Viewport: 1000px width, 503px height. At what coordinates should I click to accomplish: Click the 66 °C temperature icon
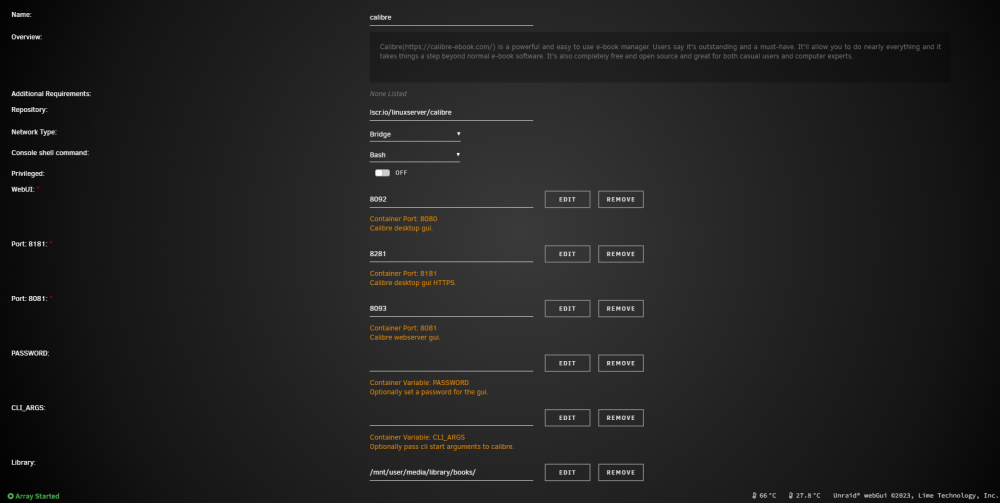pyautogui.click(x=754, y=495)
